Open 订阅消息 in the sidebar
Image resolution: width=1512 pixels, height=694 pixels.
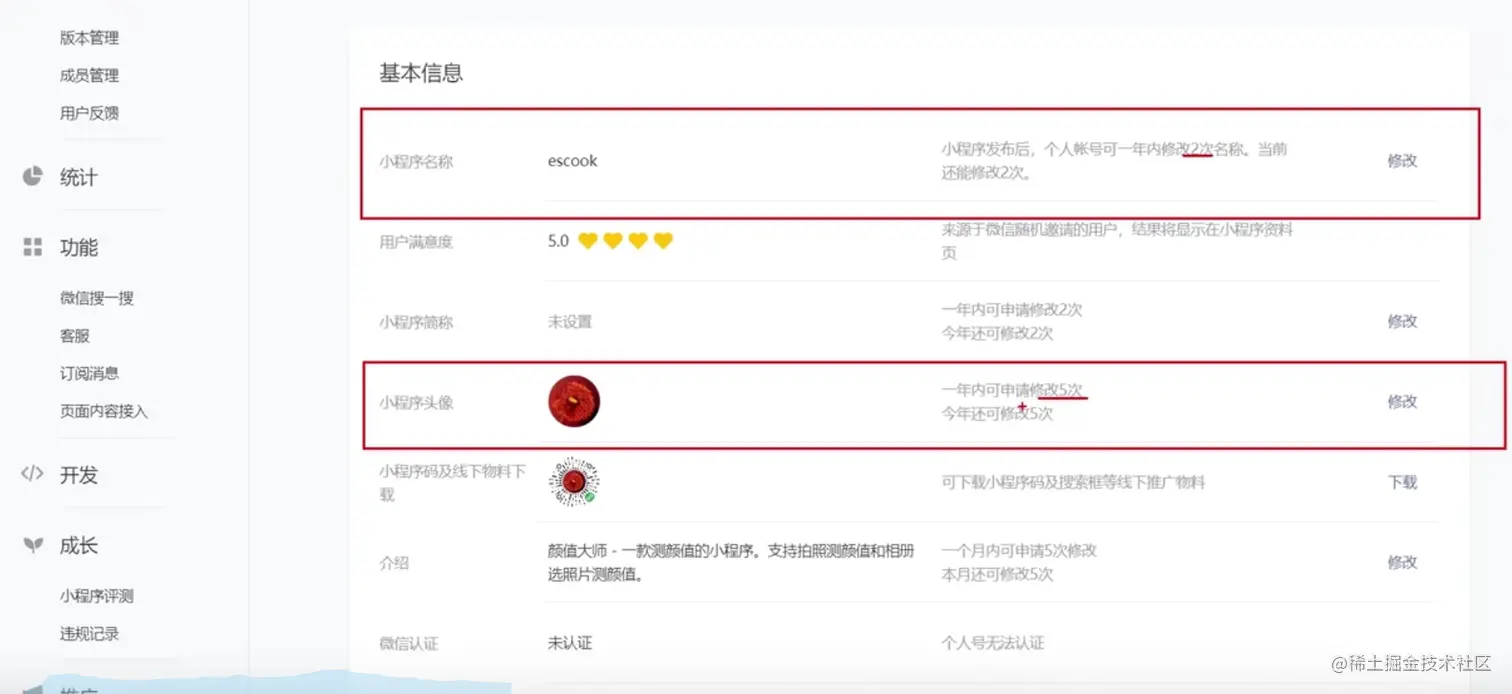click(x=89, y=373)
